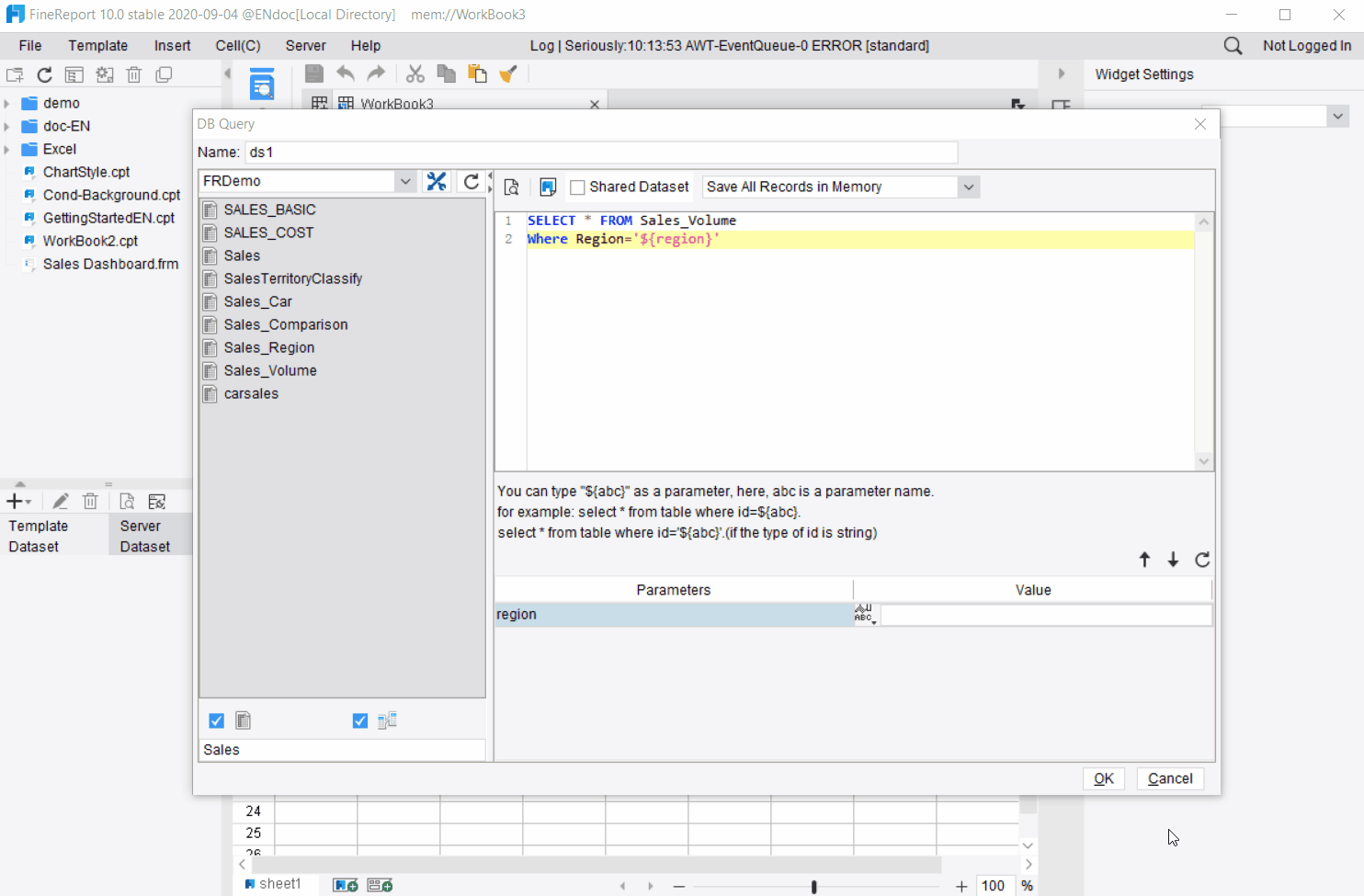Cancel the DB Query dialog

pos(1170,778)
